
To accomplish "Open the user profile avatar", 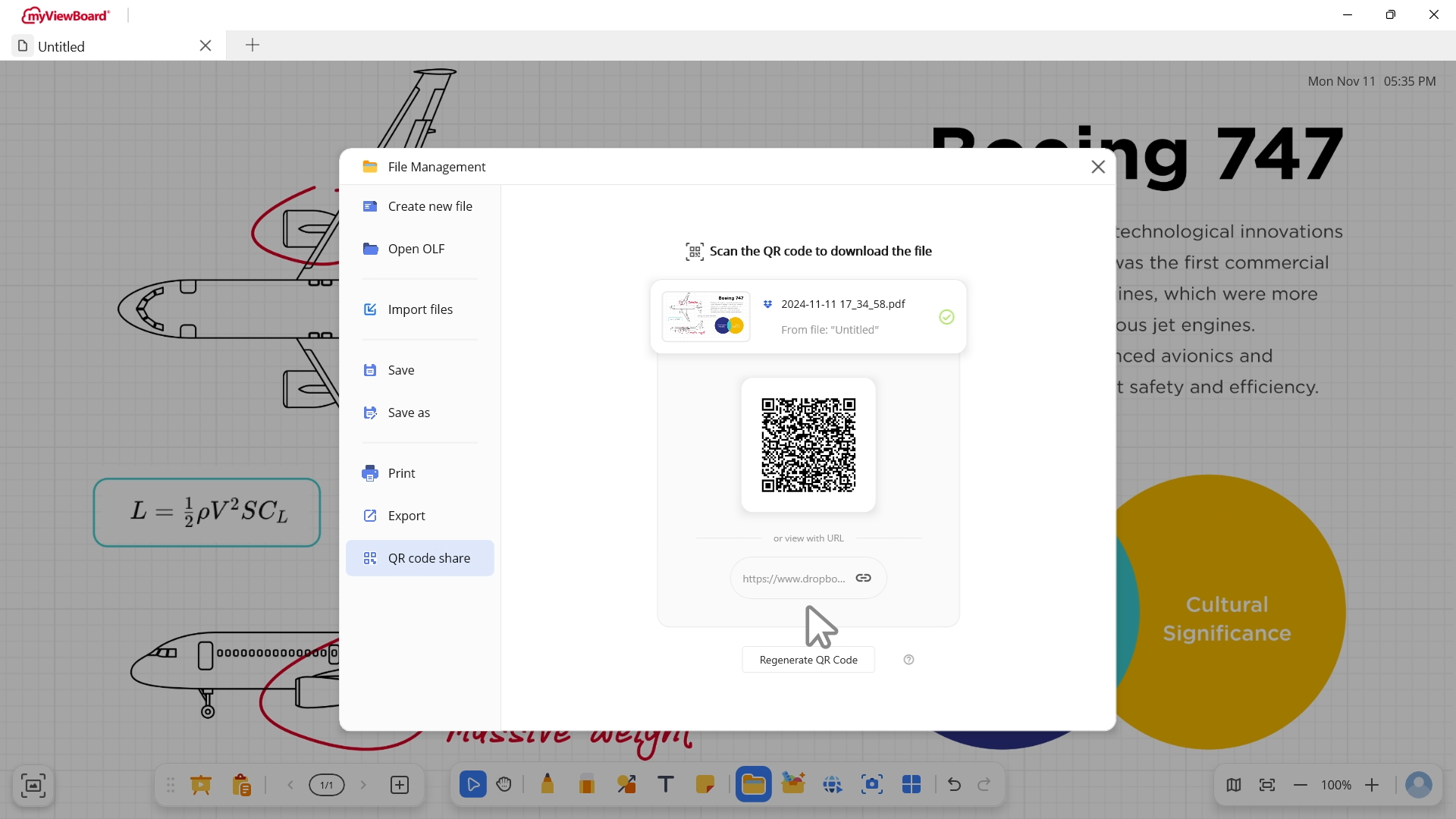I will pos(1419,785).
